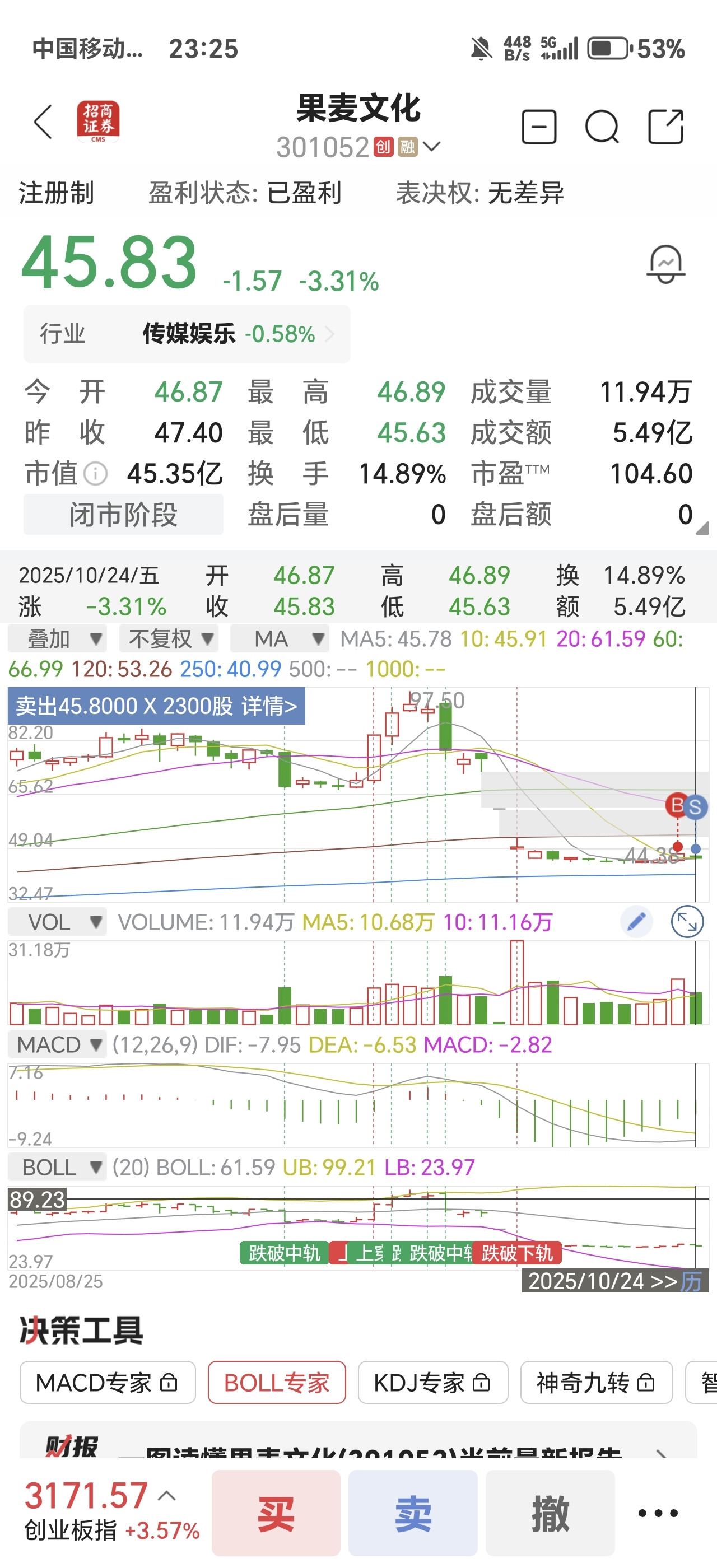Tap the 闭市阶段 status button

point(124,514)
